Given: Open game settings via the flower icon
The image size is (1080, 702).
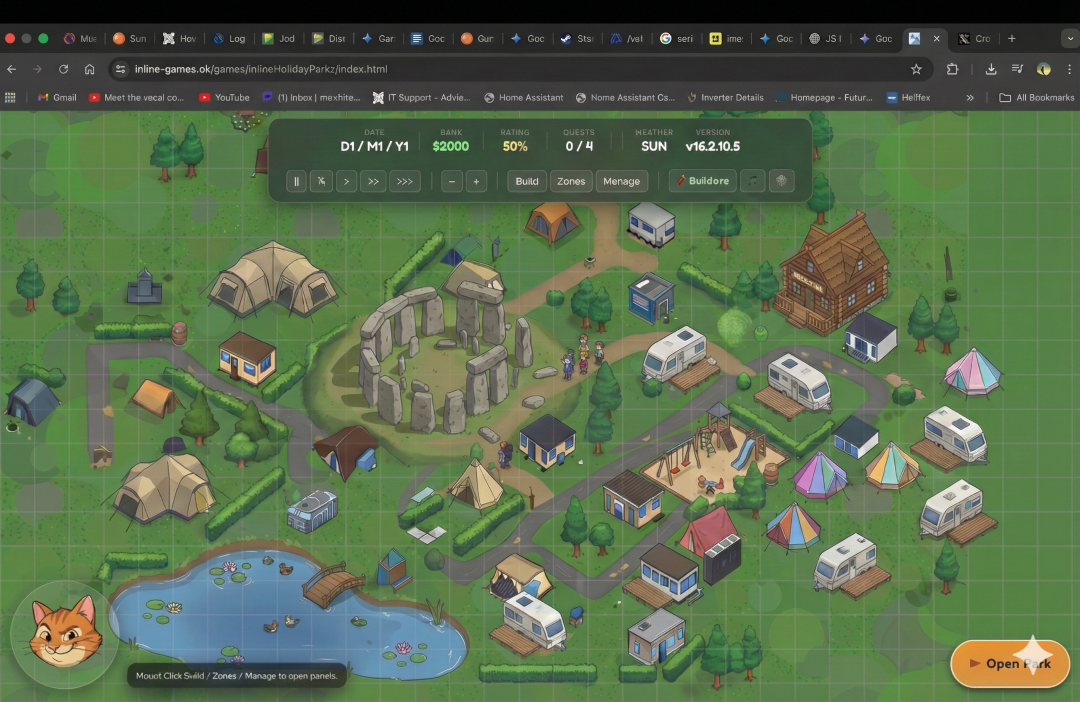Looking at the screenshot, I should pyautogui.click(x=781, y=181).
